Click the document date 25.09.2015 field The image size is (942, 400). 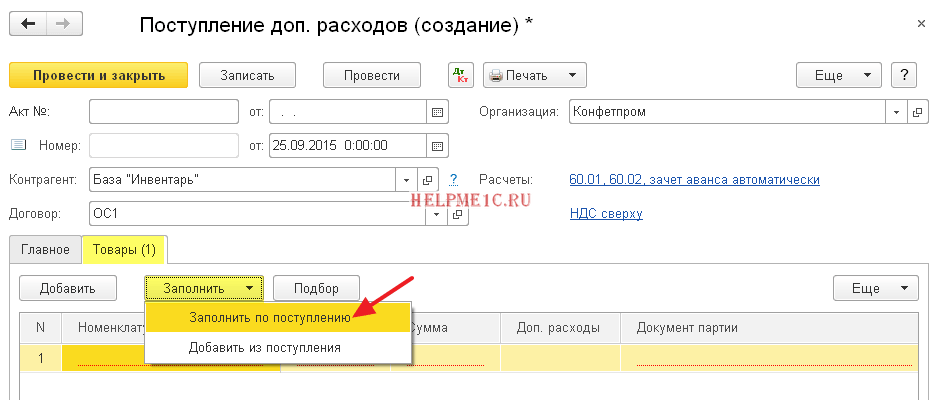coord(348,145)
